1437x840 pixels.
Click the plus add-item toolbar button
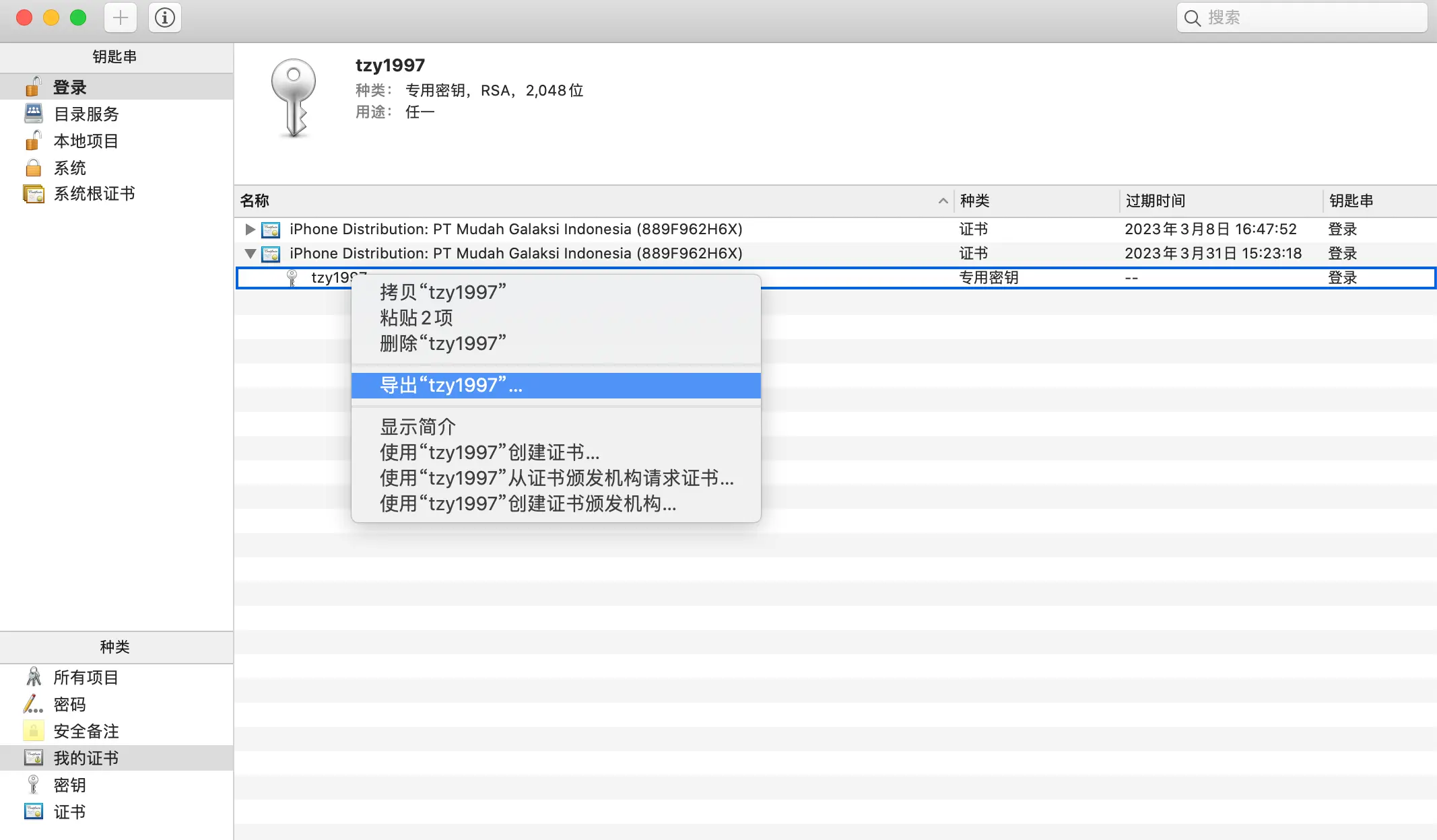pyautogui.click(x=121, y=17)
